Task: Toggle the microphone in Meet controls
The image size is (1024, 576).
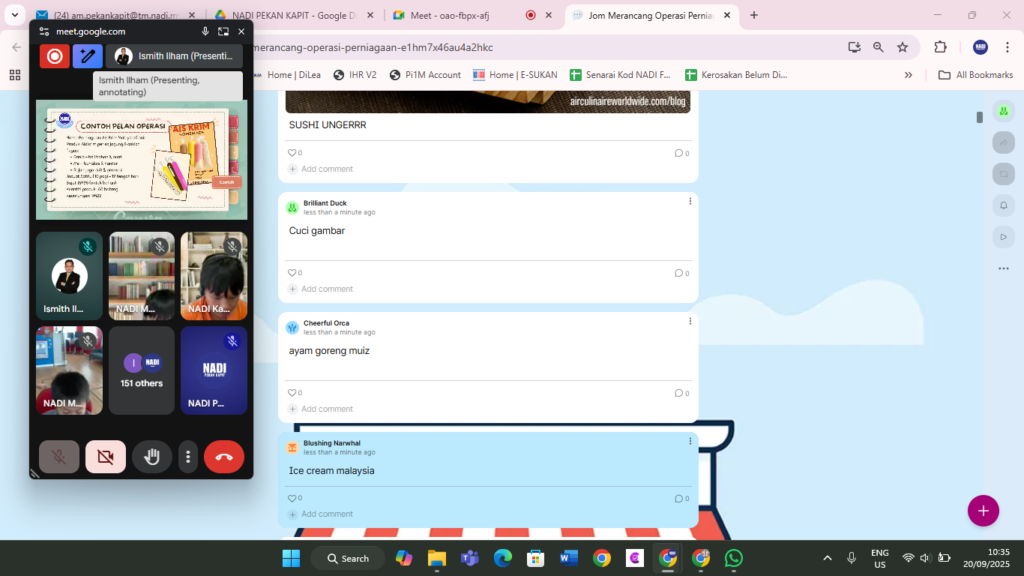Action: [x=59, y=457]
